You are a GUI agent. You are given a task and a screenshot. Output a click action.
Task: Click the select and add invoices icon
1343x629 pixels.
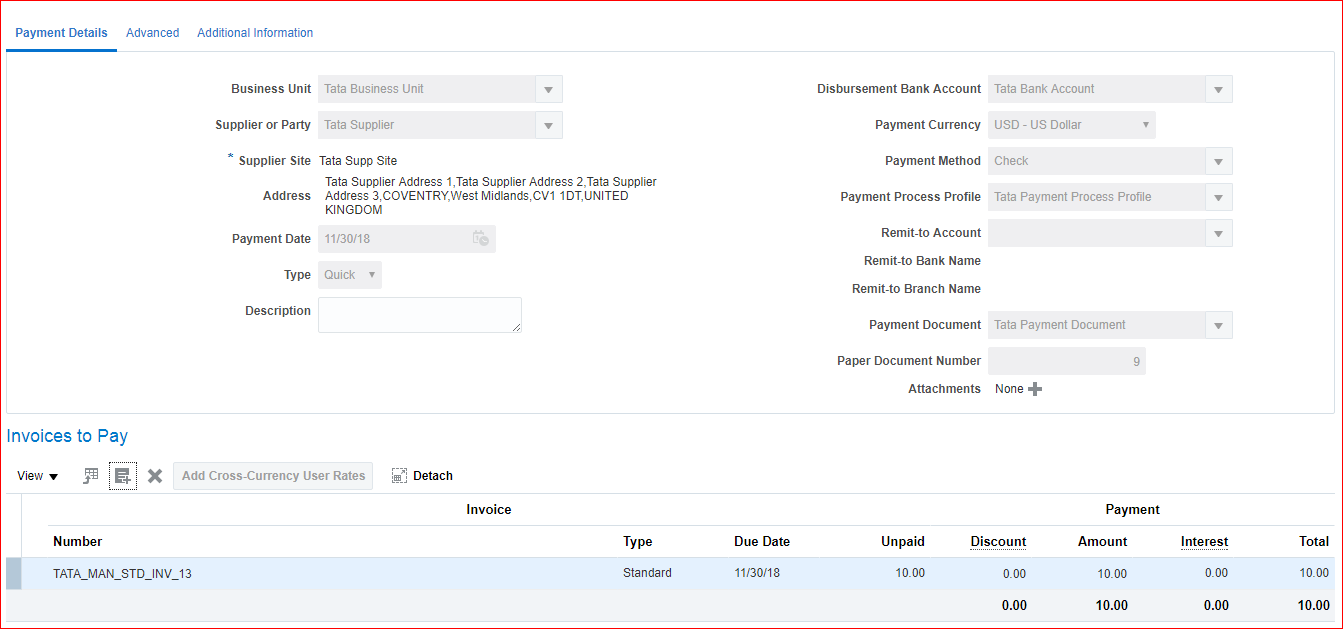[91, 476]
